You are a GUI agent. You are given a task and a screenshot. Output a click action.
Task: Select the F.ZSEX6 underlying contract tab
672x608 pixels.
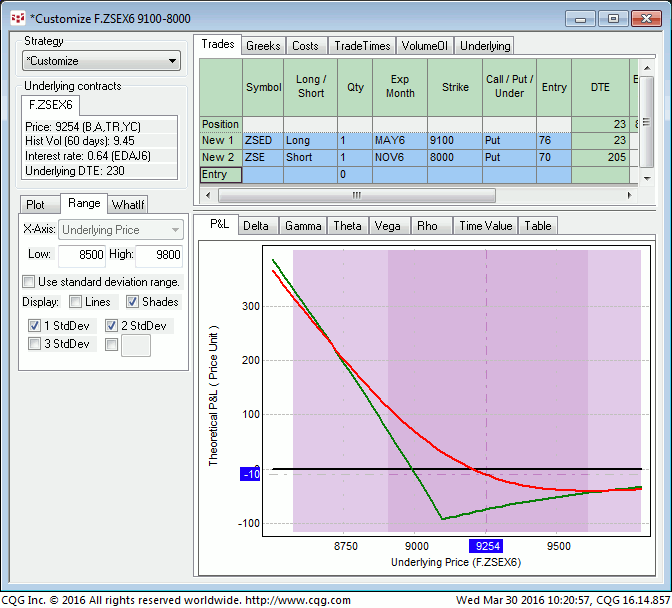click(x=51, y=105)
